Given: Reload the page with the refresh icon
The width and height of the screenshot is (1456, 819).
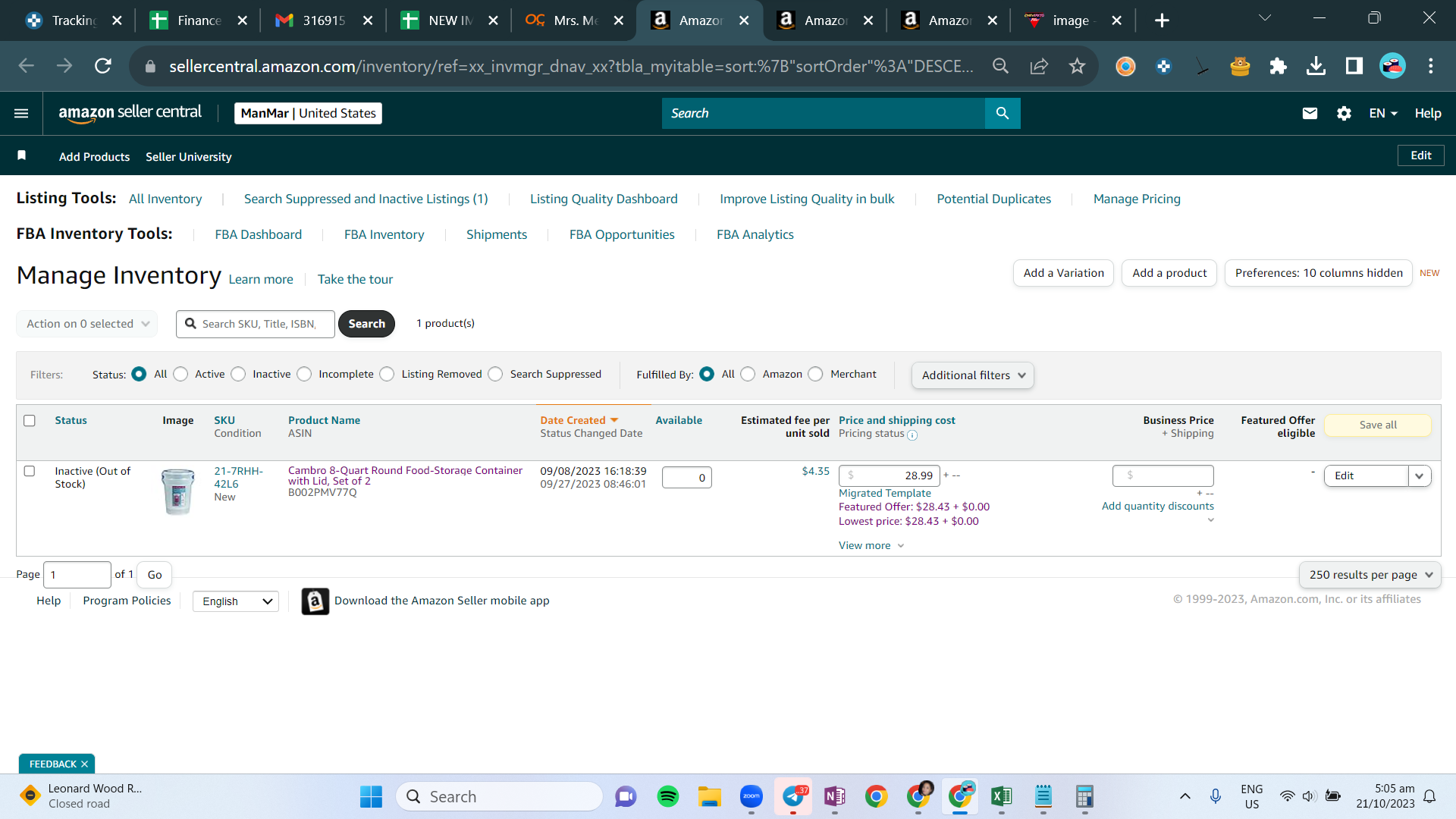Looking at the screenshot, I should coord(103,66).
